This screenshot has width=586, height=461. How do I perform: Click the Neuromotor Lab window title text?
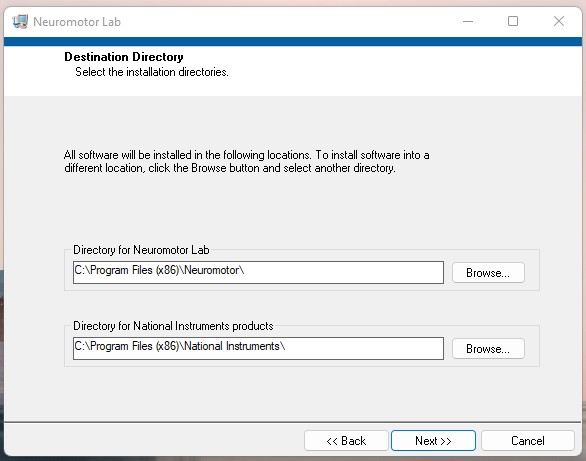click(x=77, y=22)
